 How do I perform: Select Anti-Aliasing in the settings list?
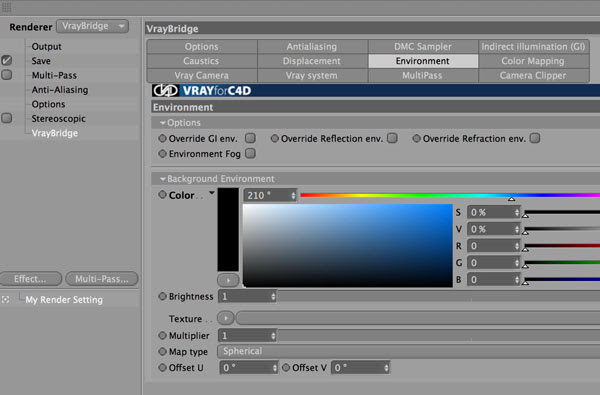click(60, 90)
